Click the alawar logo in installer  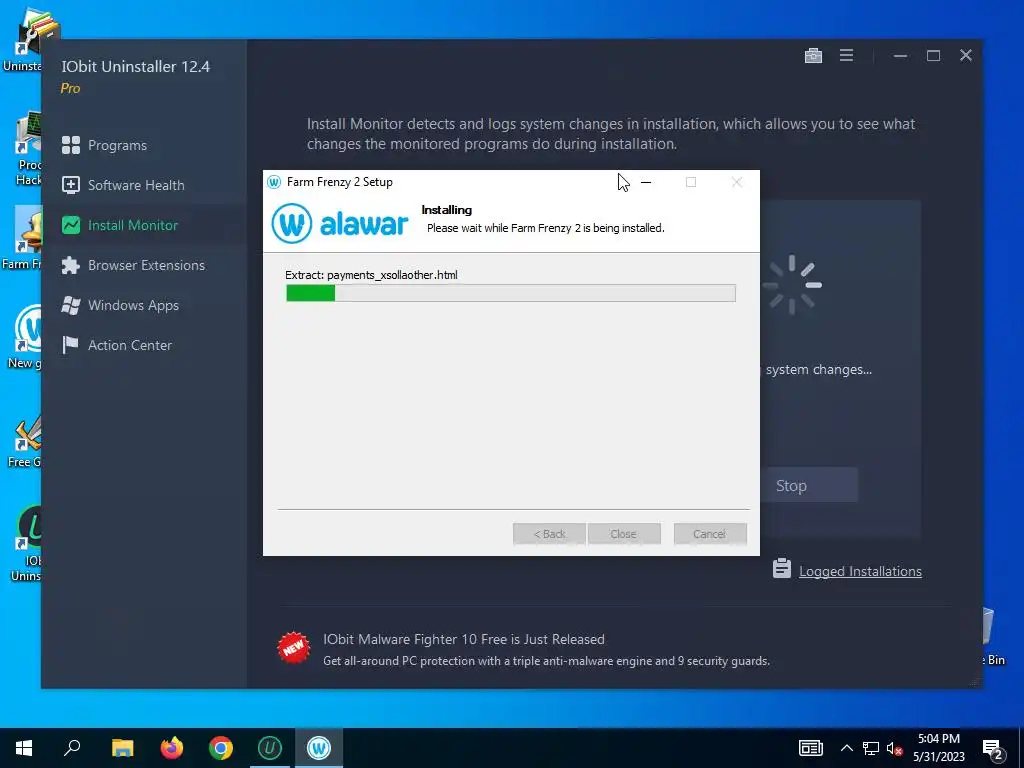(x=340, y=223)
